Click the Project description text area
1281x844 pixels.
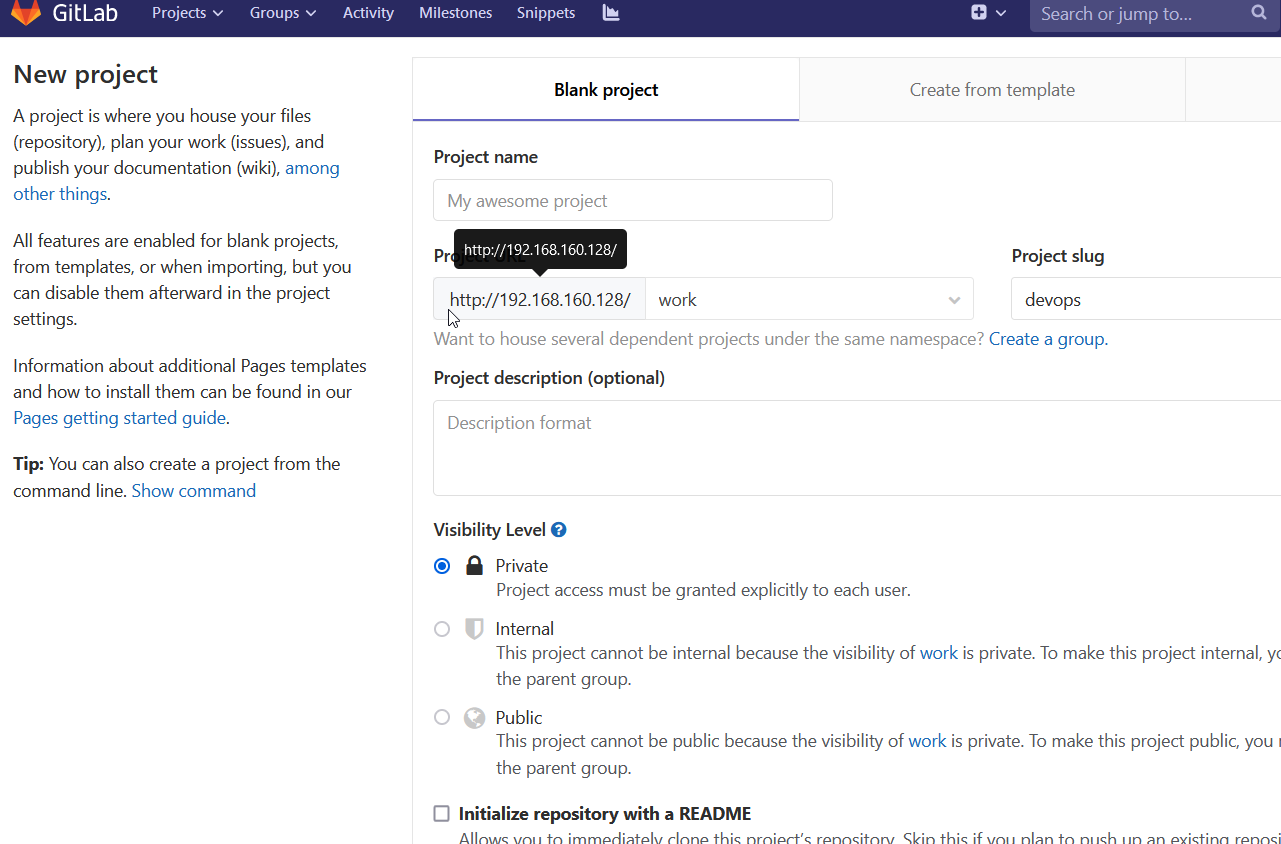pyautogui.click(x=857, y=448)
